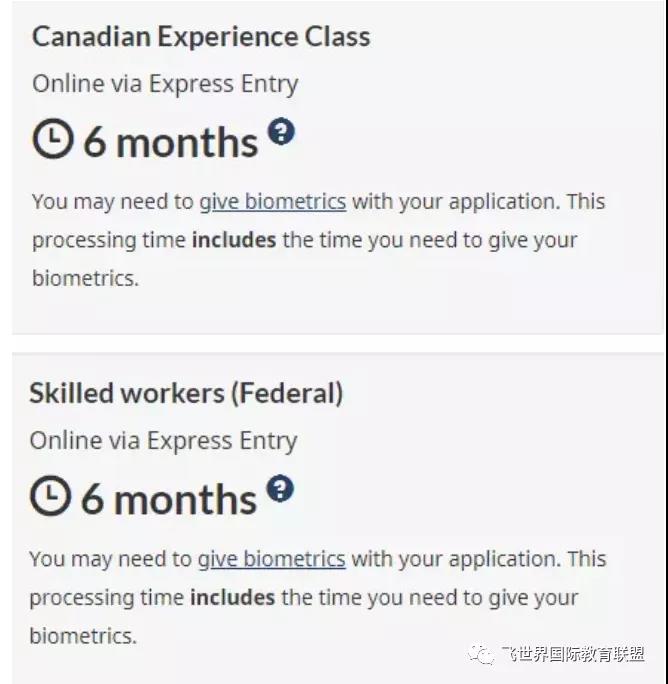Click bold 'includes' word in second card
Image resolution: width=668 pixels, height=684 pixels.
pyautogui.click(x=233, y=598)
